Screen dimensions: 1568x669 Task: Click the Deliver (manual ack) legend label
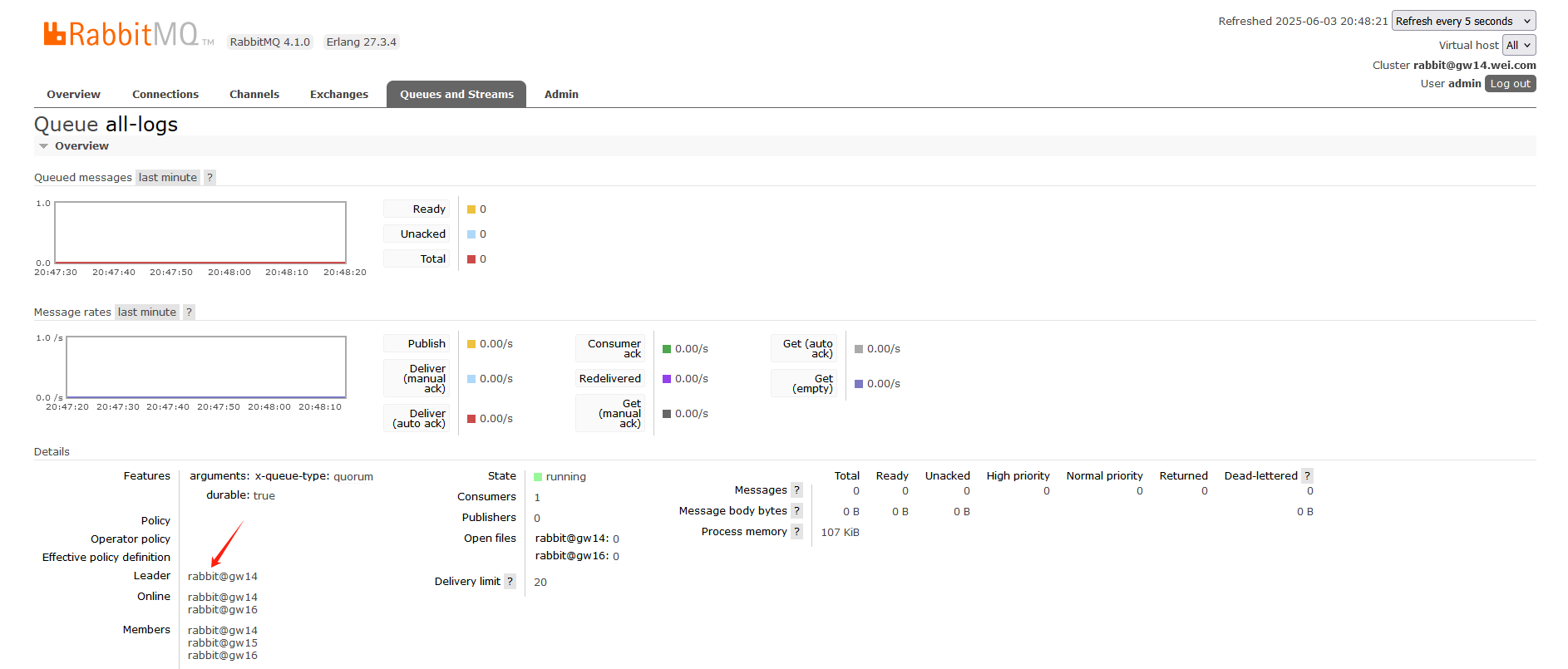[417, 378]
